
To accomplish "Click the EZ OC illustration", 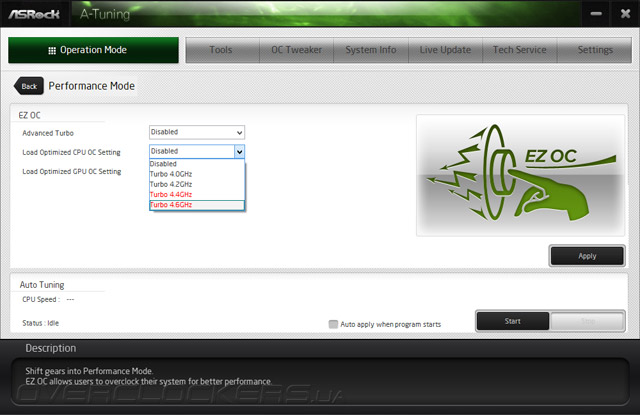I will pos(520,175).
